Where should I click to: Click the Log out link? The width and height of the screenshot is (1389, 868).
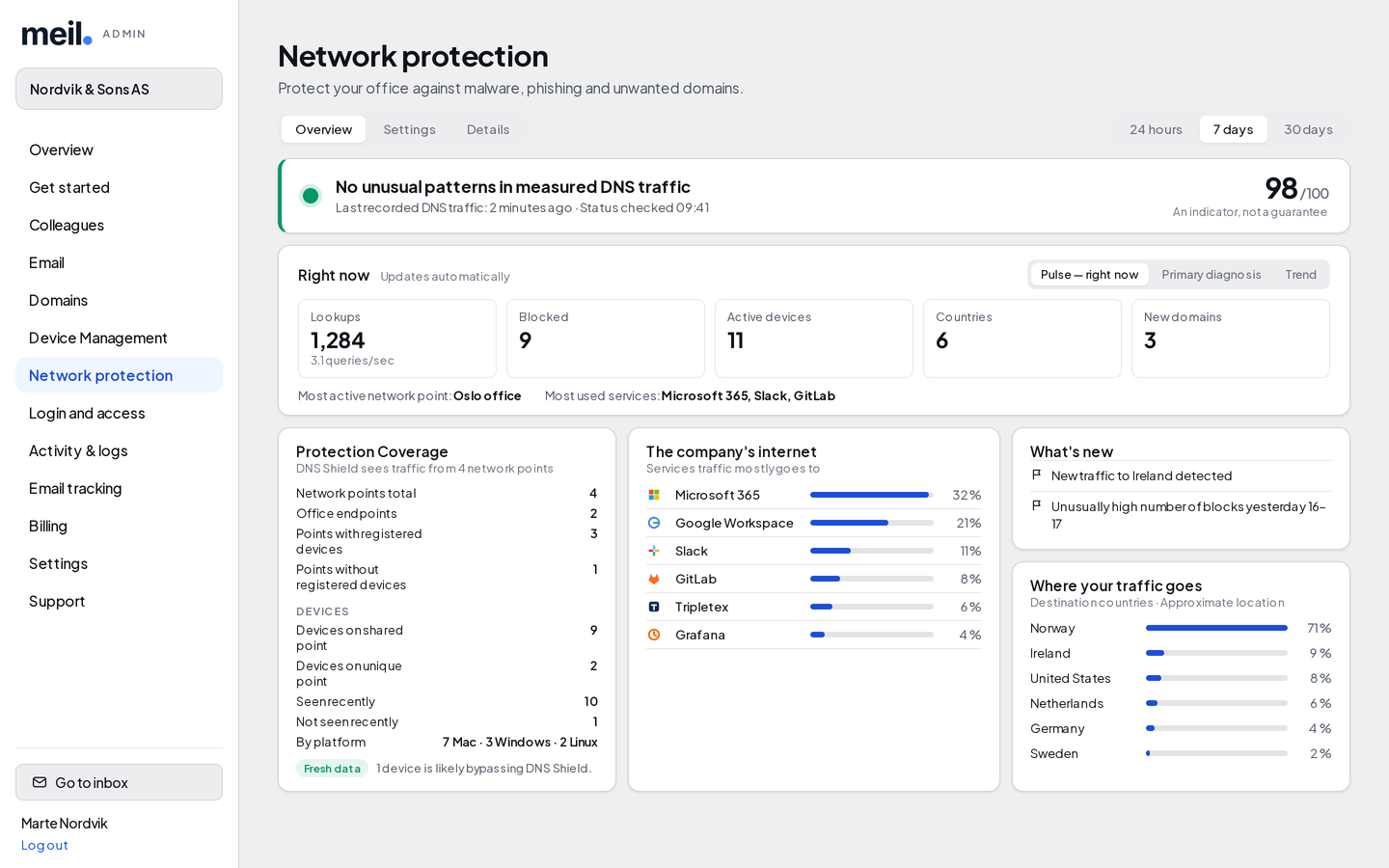click(44, 845)
